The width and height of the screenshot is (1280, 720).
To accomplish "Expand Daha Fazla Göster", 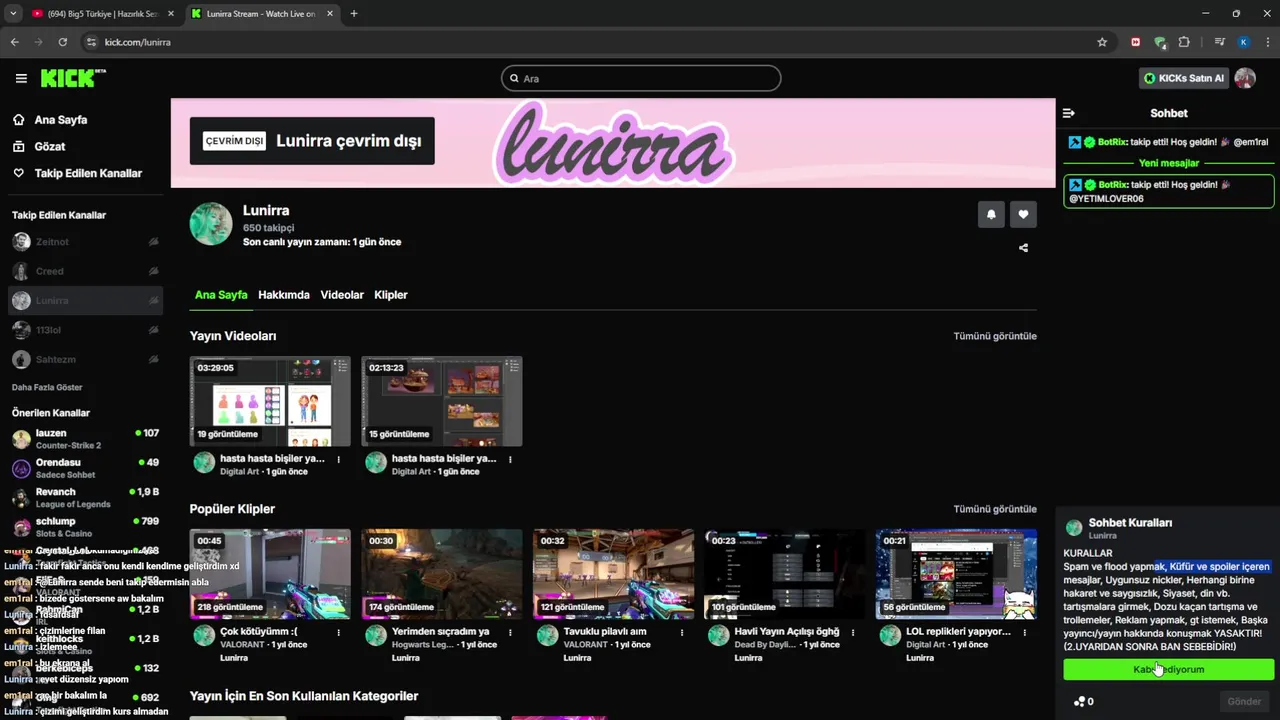I will pyautogui.click(x=47, y=387).
